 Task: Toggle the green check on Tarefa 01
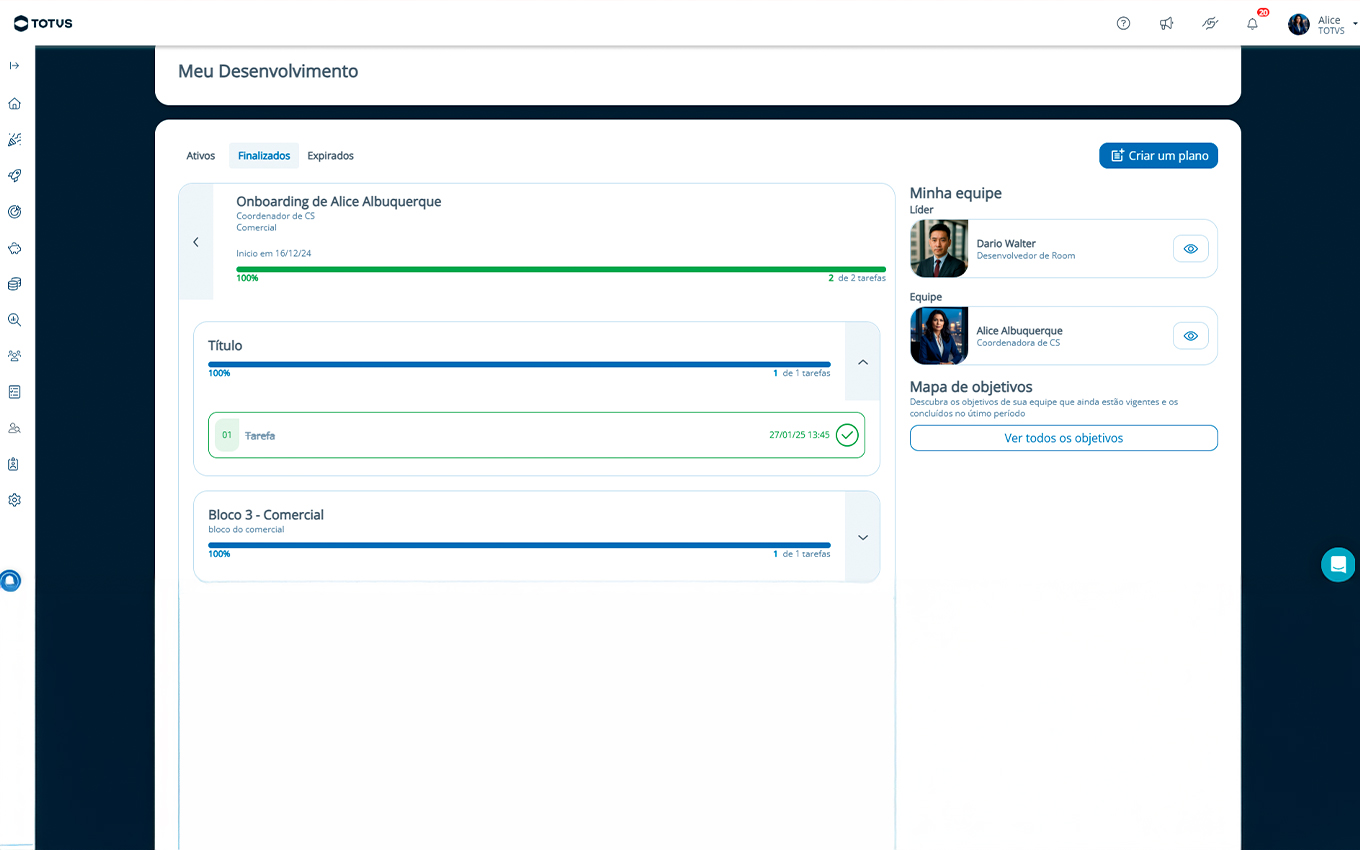[x=847, y=435]
